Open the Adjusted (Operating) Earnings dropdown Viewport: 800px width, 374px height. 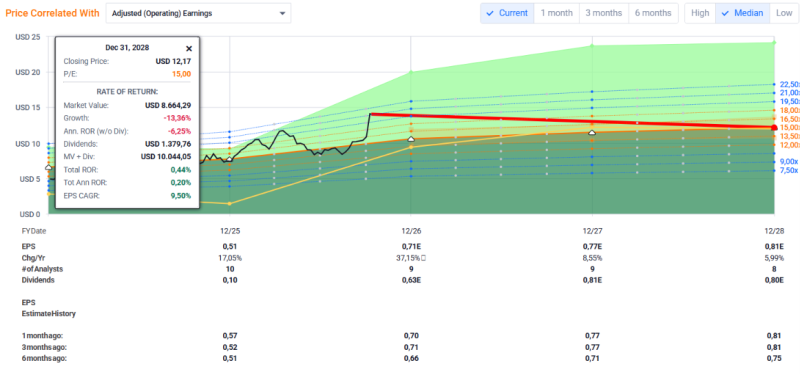(x=198, y=14)
